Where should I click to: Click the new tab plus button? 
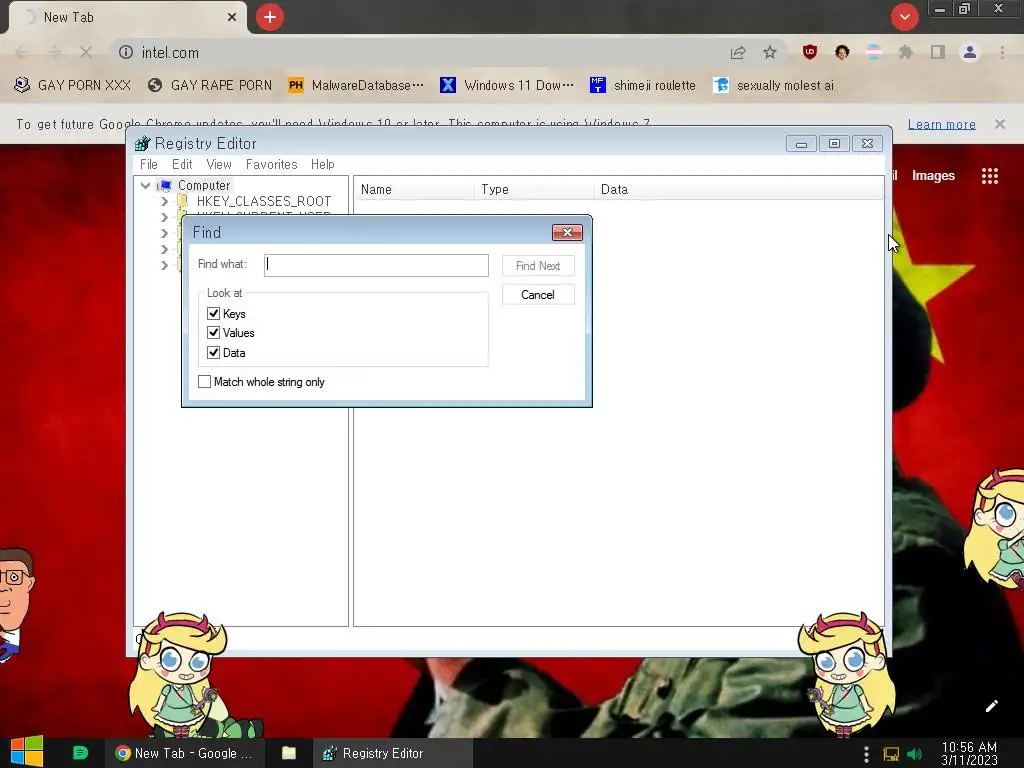pyautogui.click(x=270, y=17)
